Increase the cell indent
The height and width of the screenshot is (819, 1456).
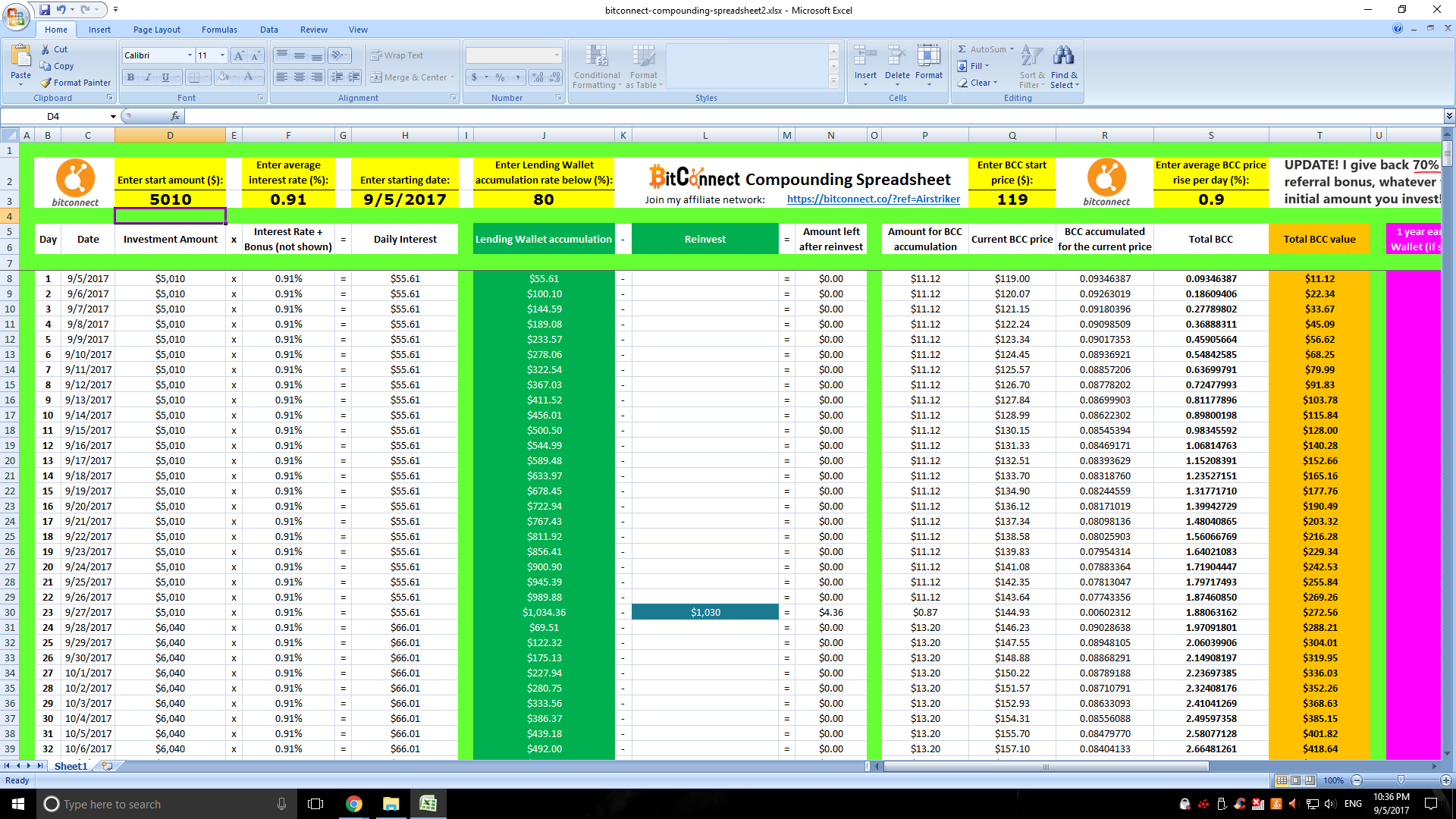354,77
